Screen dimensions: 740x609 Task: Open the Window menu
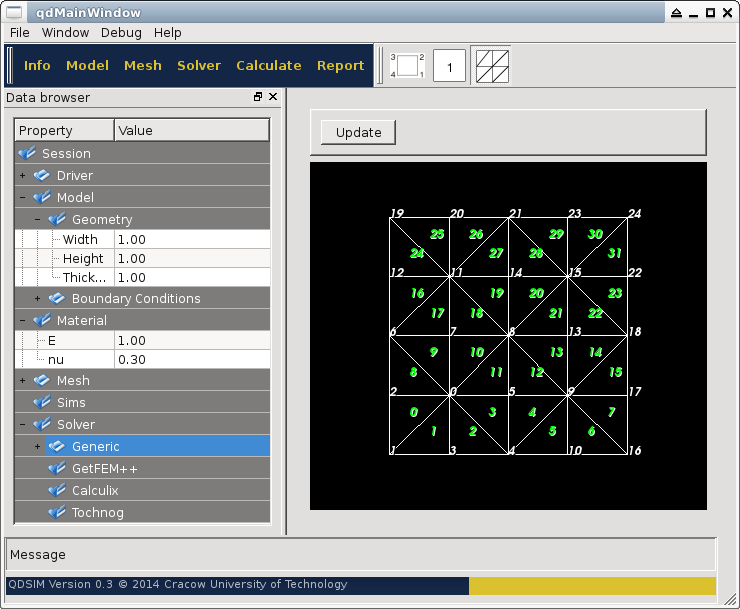coord(65,32)
